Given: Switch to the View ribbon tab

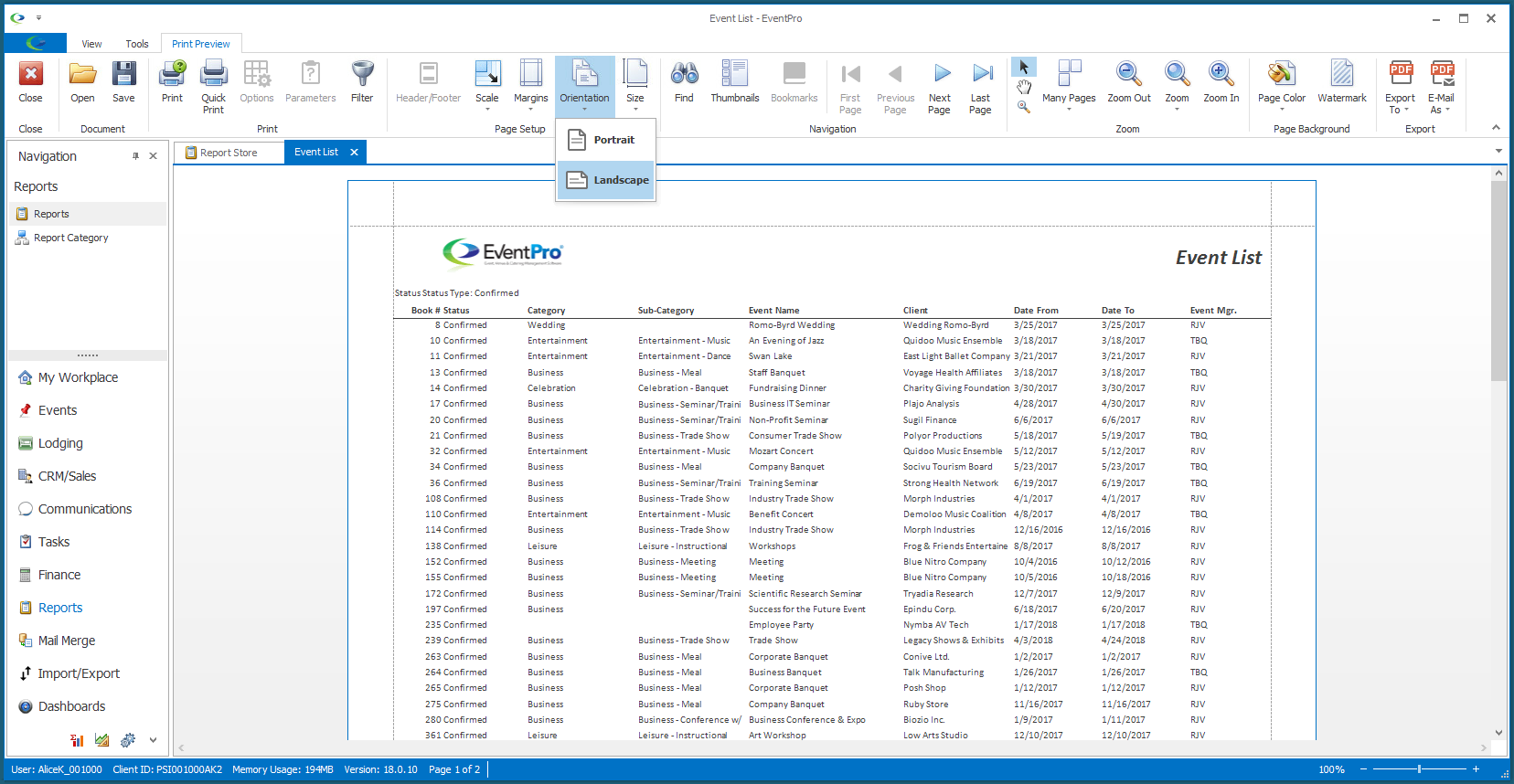Looking at the screenshot, I should [x=91, y=44].
